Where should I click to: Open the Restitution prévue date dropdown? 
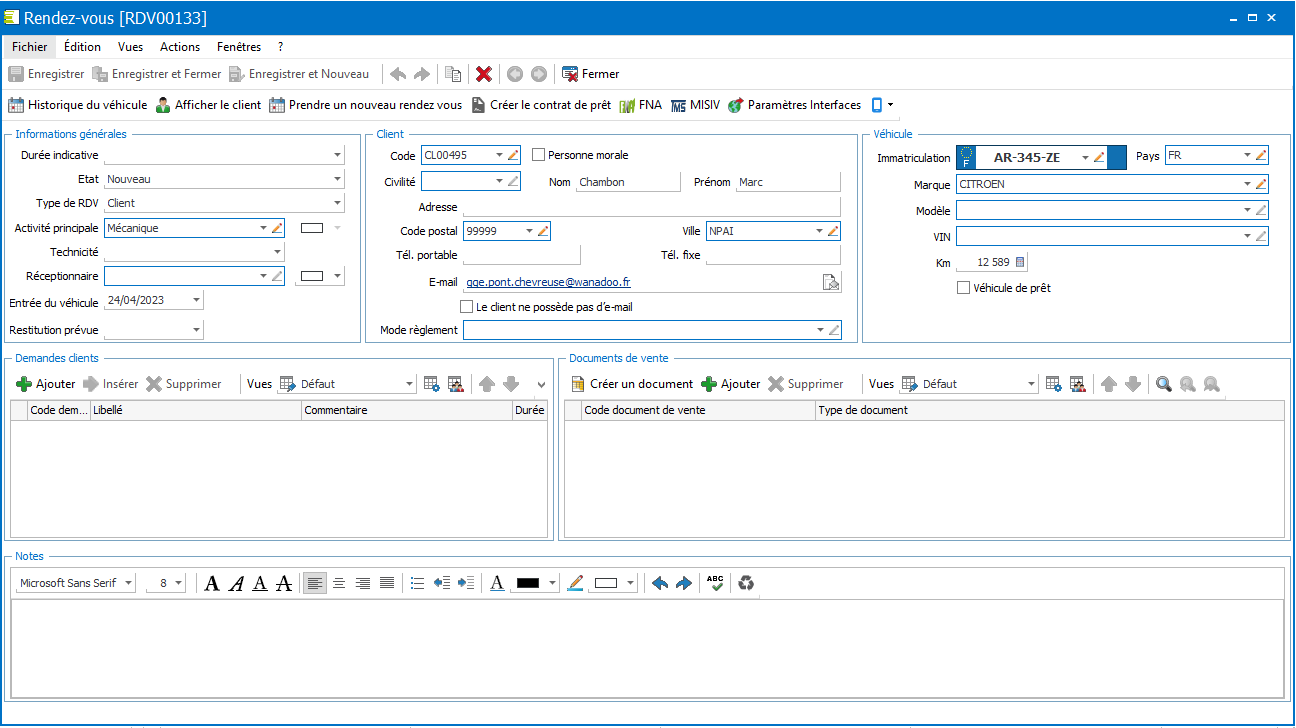[x=195, y=330]
